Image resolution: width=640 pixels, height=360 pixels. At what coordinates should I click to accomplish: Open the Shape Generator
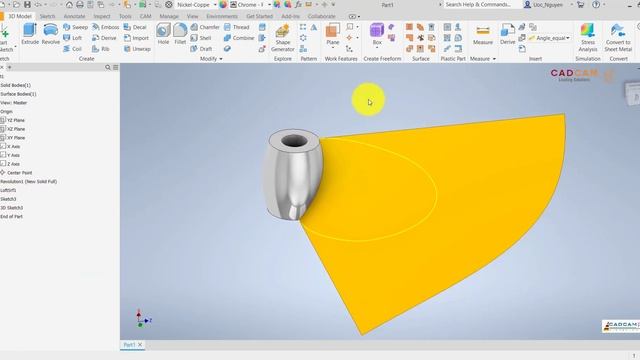tap(282, 38)
